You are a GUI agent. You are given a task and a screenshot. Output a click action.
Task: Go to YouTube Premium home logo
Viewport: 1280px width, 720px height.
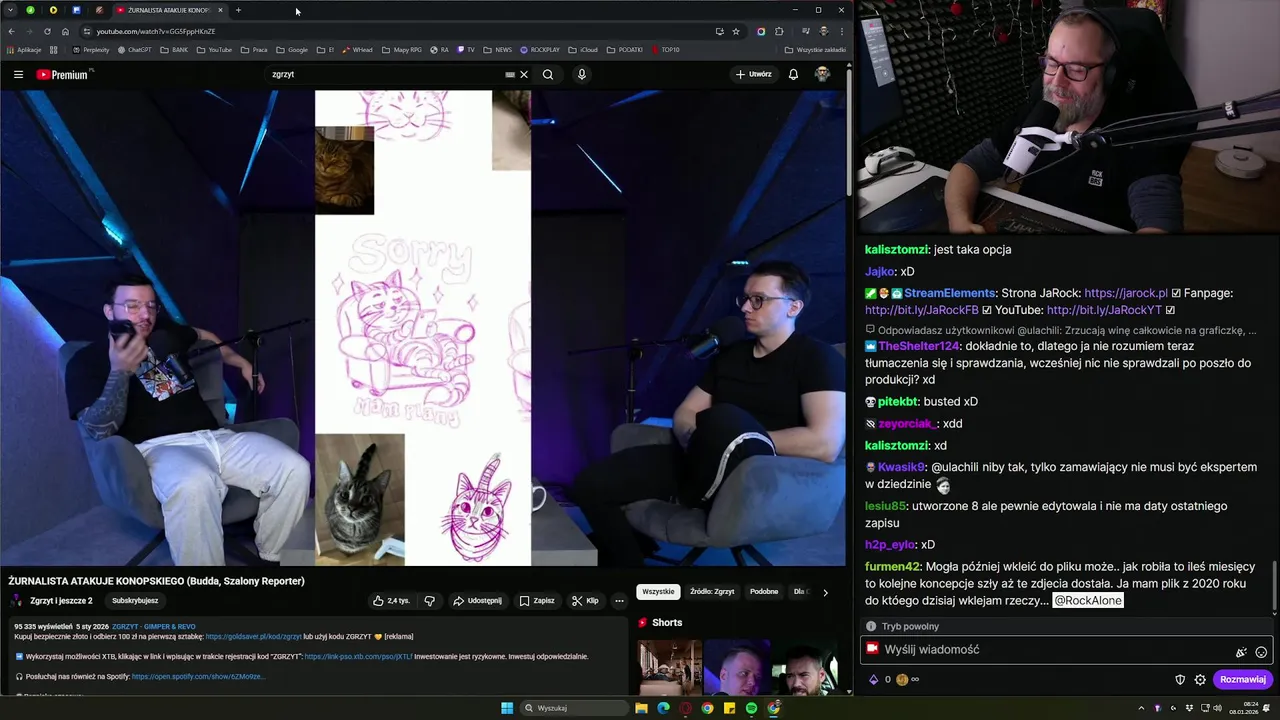click(x=64, y=74)
